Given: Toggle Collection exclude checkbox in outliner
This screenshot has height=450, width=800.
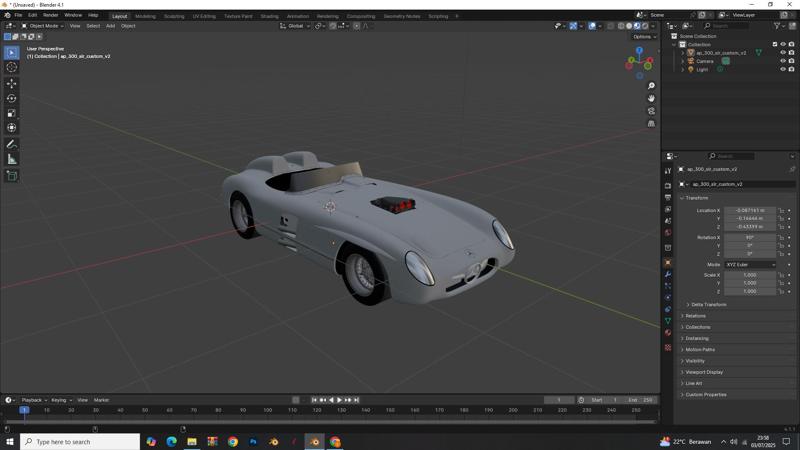Looking at the screenshot, I should tap(774, 44).
